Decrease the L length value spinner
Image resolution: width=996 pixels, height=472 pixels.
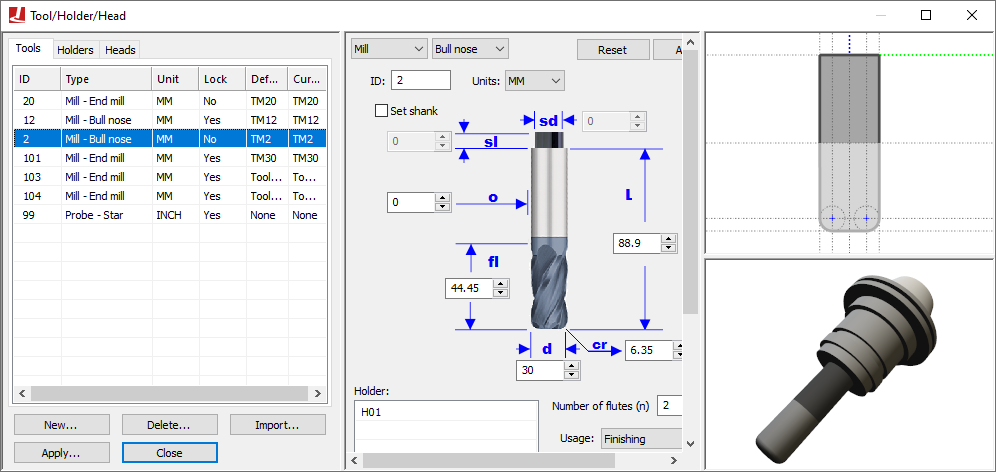pos(669,248)
